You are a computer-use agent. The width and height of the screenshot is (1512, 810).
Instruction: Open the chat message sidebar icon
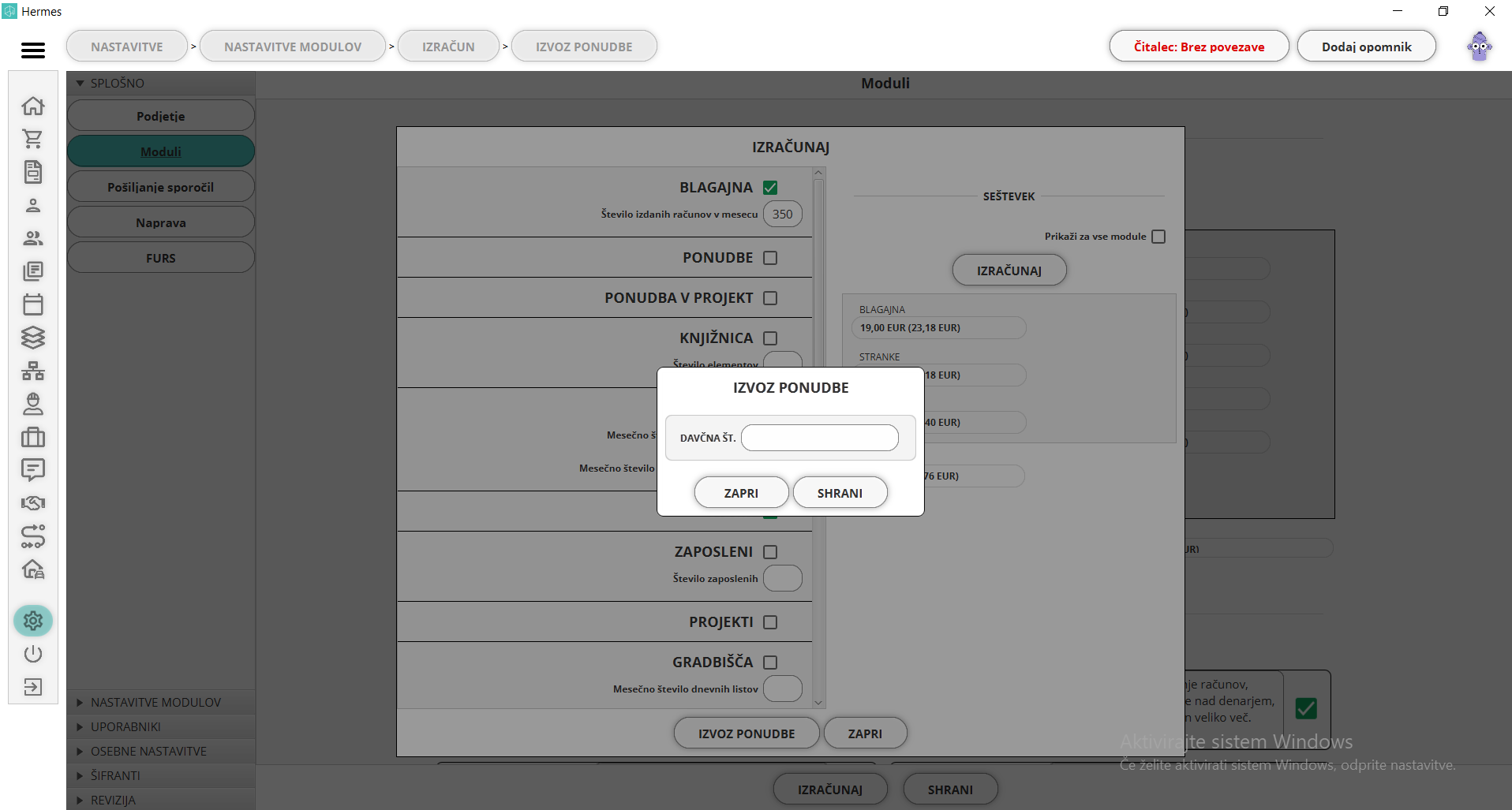pos(33,470)
